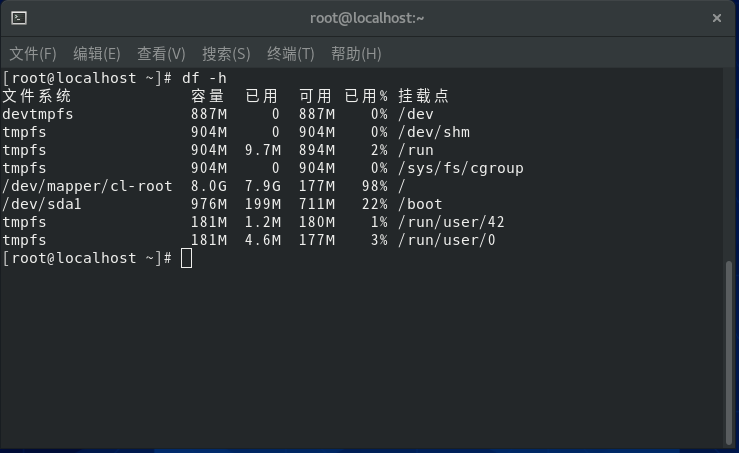The width and height of the screenshot is (739, 453).
Task: Open the 帮助(H) menu
Action: [x=356, y=54]
